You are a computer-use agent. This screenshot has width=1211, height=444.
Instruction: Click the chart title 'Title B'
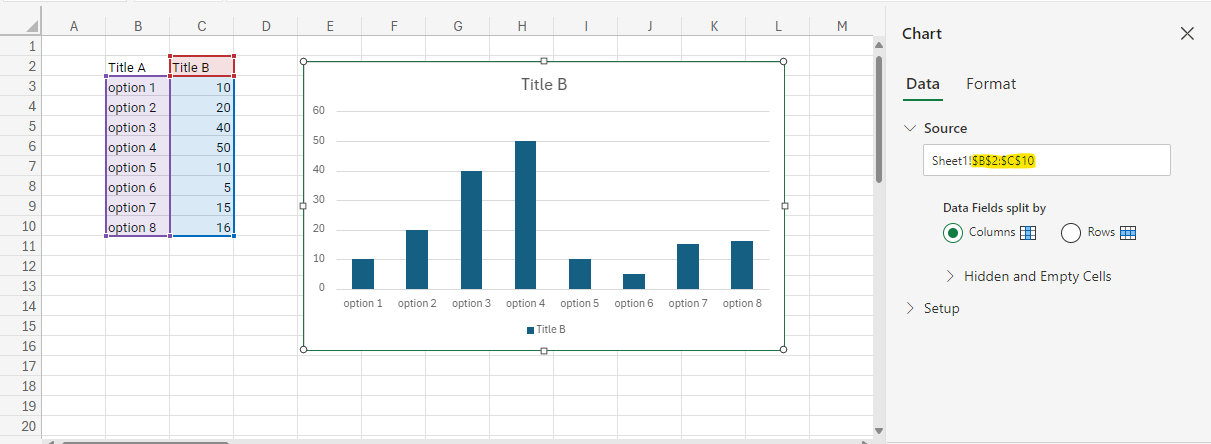[x=544, y=84]
